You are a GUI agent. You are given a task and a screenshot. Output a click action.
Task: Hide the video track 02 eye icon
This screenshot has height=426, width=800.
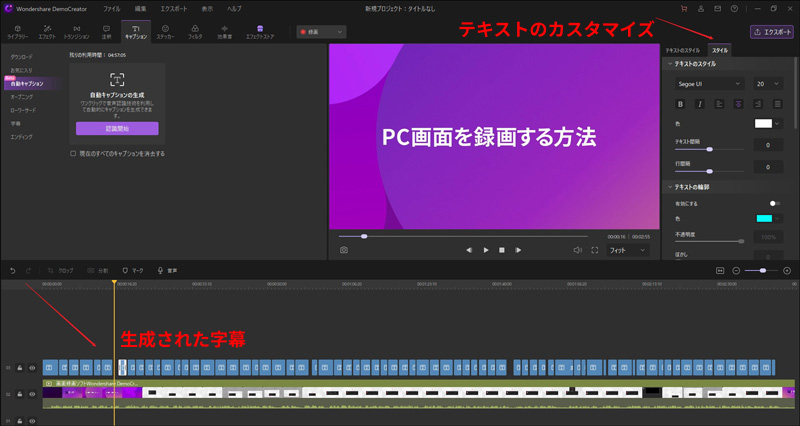32,394
